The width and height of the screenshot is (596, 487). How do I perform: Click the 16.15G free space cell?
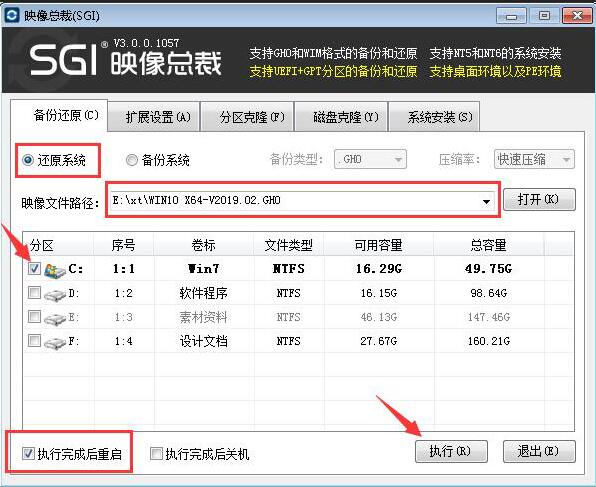pos(379,293)
